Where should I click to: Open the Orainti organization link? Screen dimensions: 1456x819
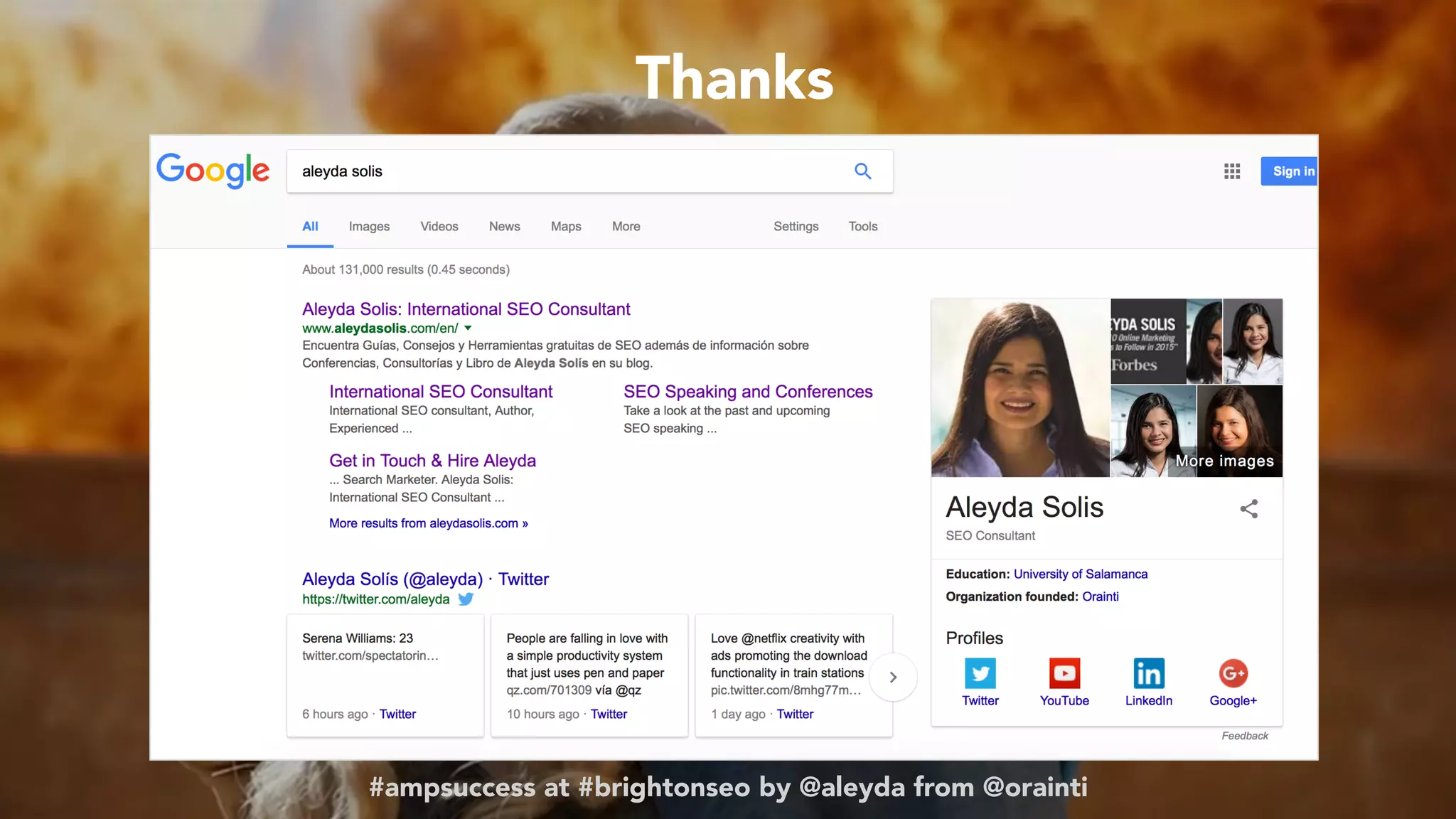tap(1101, 597)
